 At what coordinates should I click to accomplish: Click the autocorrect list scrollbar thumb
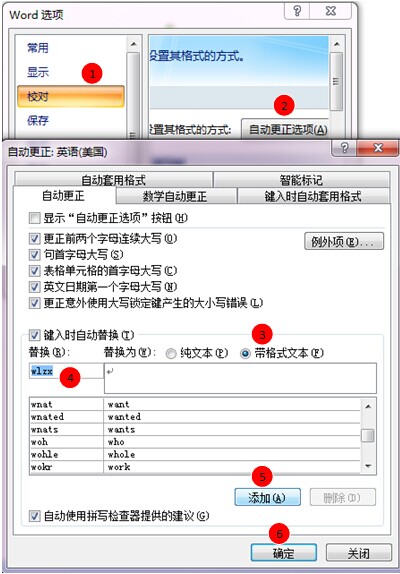pos(368,436)
